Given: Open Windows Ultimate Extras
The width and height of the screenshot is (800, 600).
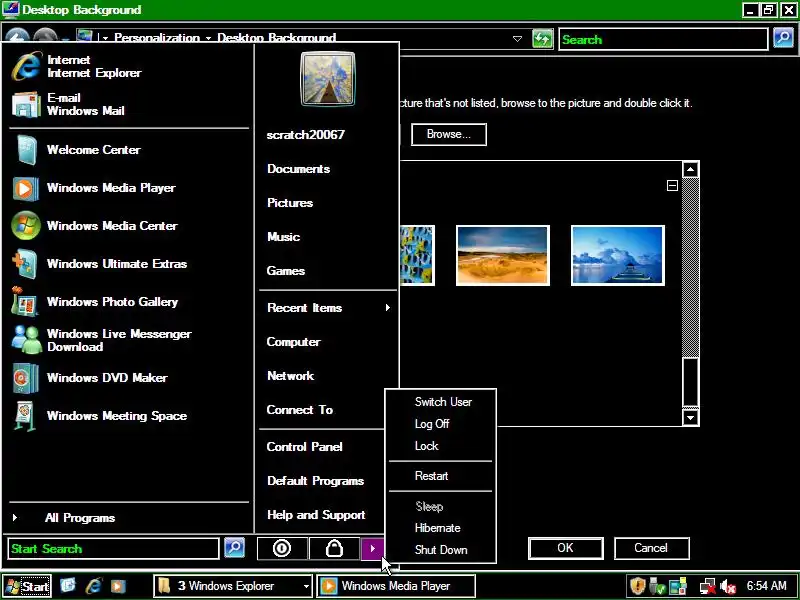Looking at the screenshot, I should click(x=100, y=264).
